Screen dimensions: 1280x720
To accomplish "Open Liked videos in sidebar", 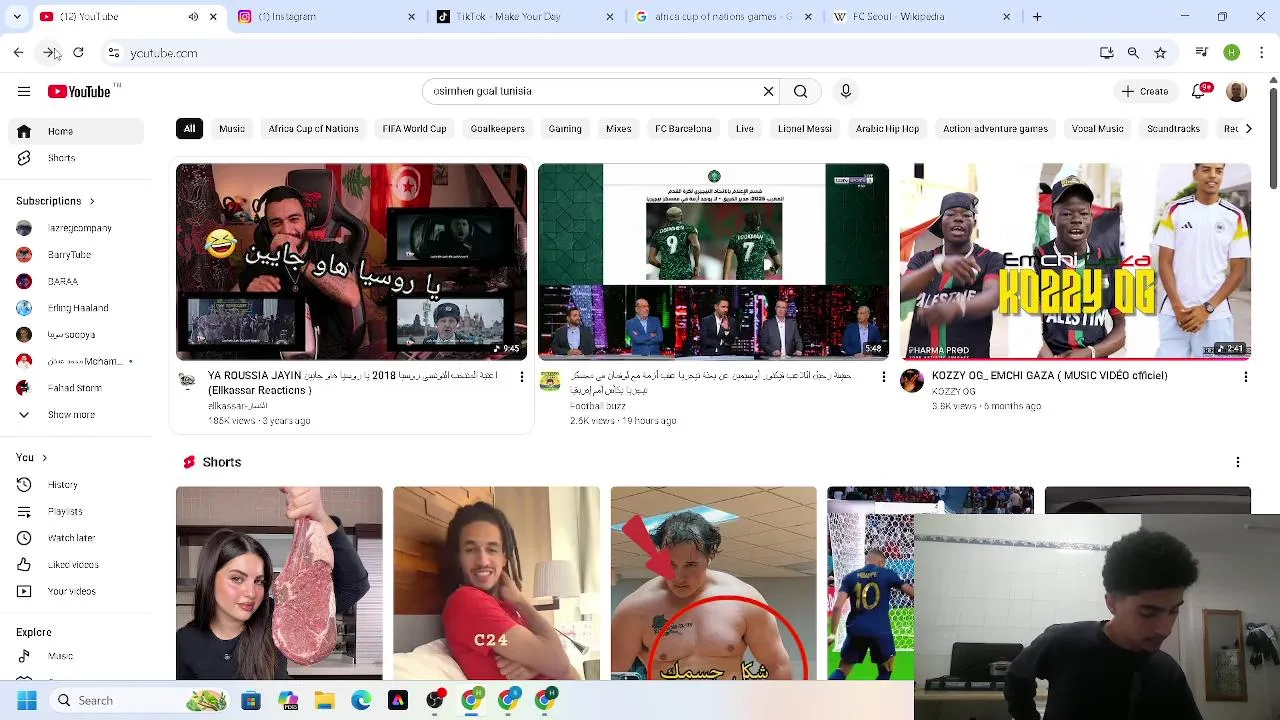I will tap(76, 565).
